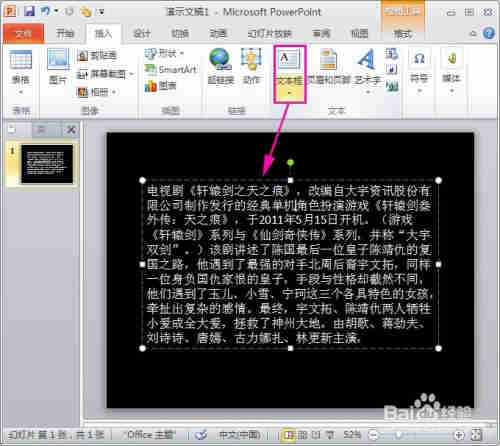Select slide 1 thumbnail

click(47, 164)
